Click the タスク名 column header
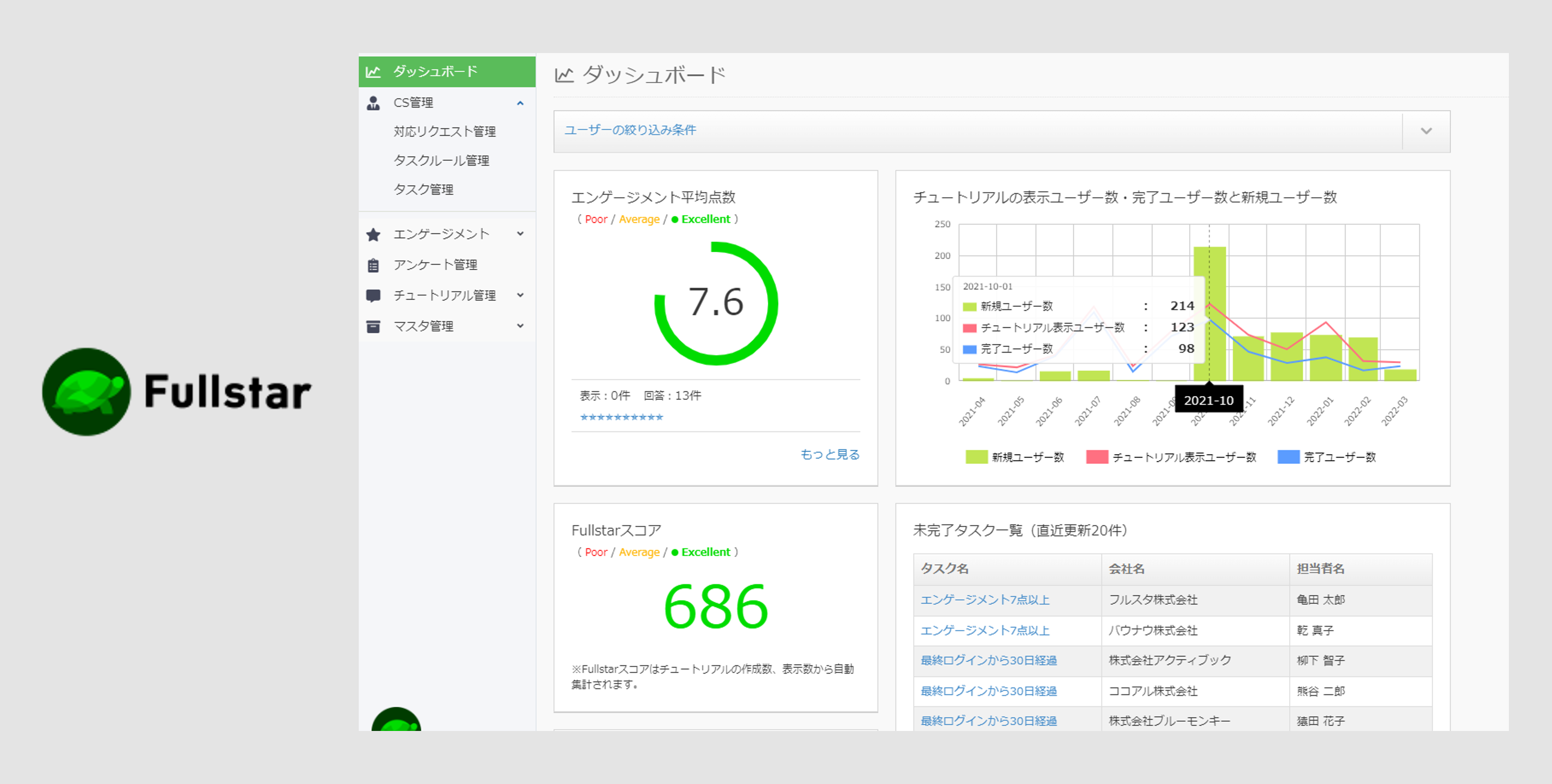Image resolution: width=1552 pixels, height=784 pixels. 944,569
